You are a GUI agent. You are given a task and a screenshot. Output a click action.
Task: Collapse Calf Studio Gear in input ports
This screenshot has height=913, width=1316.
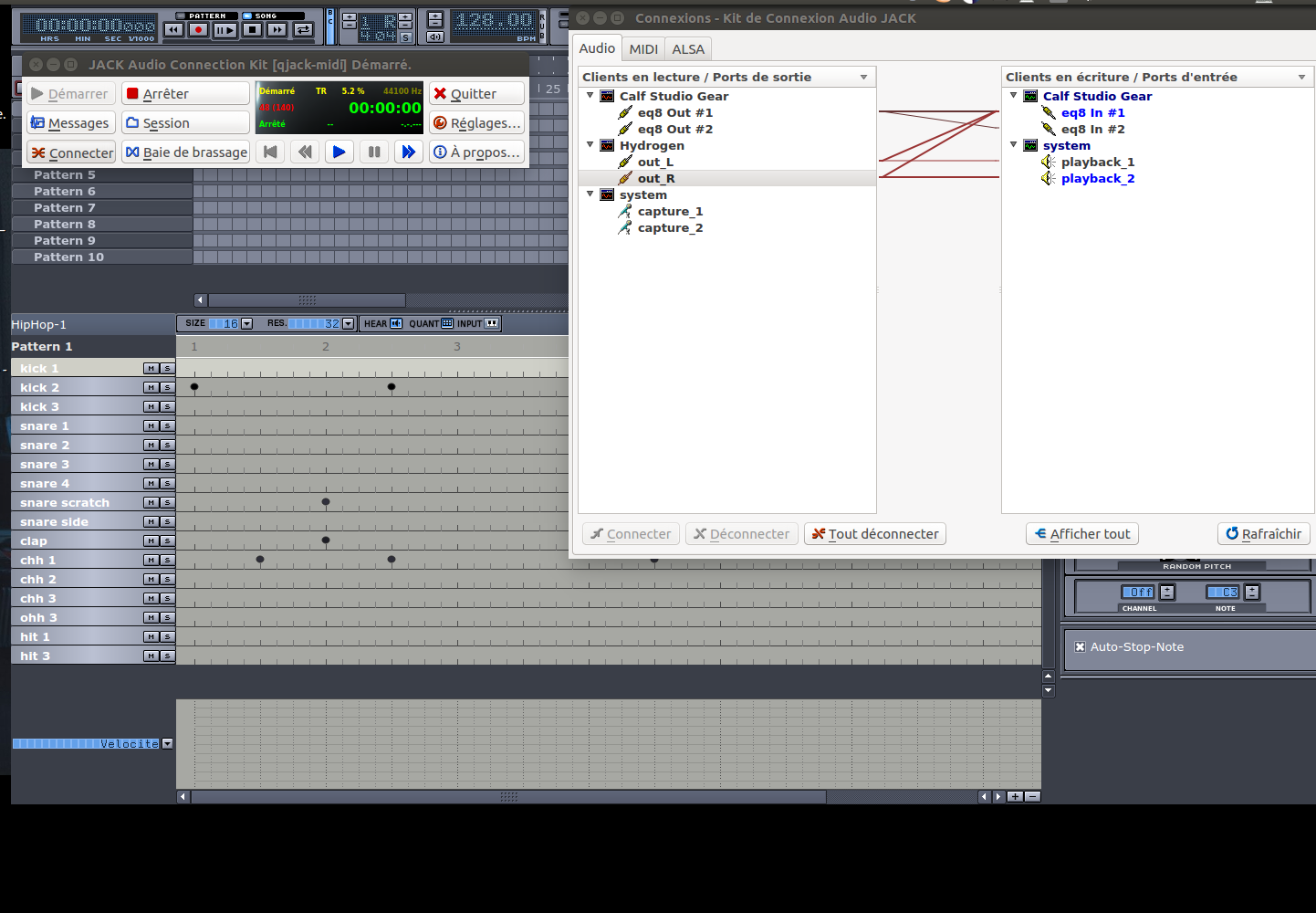(1014, 96)
